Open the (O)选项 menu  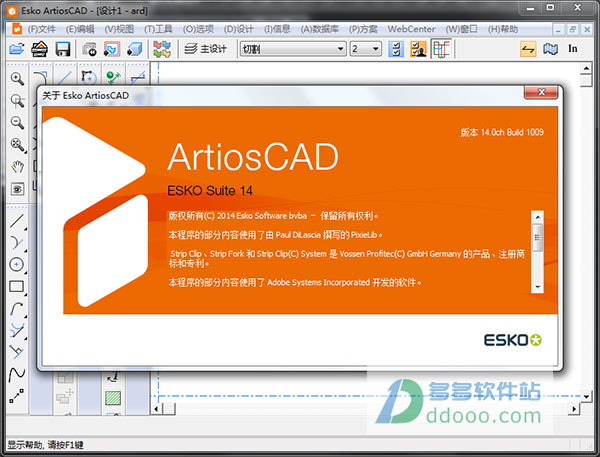click(x=198, y=29)
